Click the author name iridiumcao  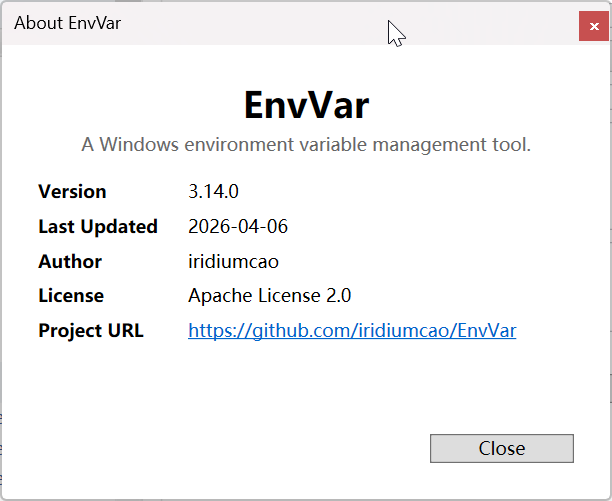click(x=234, y=261)
